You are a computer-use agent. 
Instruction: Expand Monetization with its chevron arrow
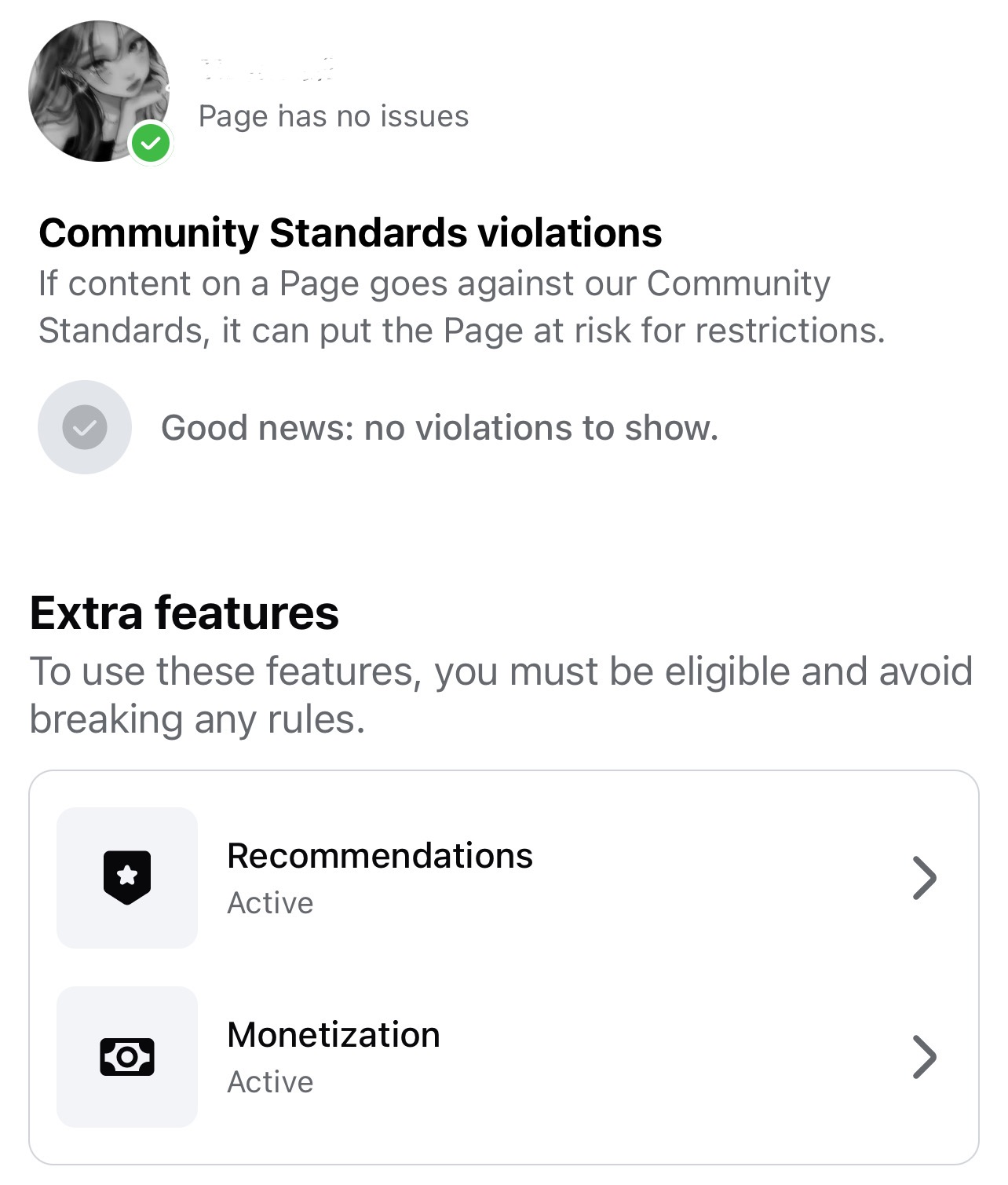coord(925,1057)
